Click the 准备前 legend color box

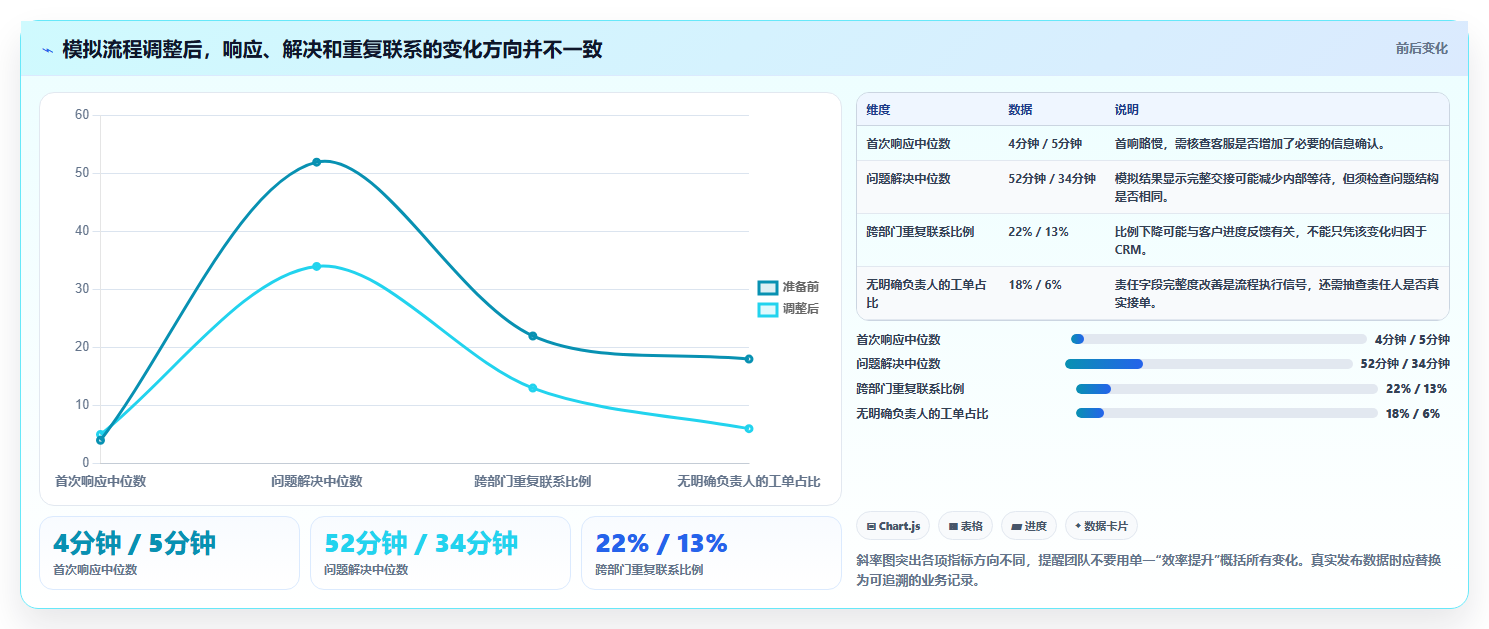767,288
